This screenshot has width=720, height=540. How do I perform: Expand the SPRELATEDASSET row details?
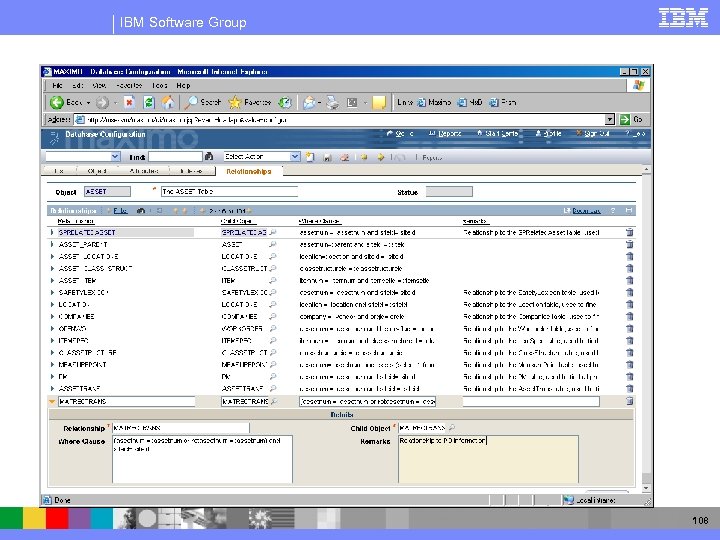52,232
